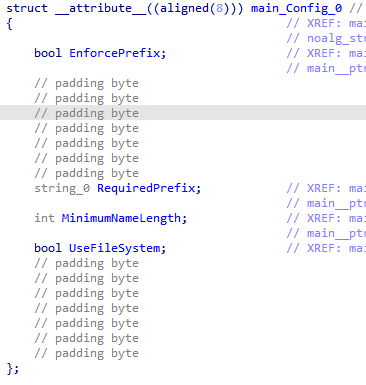Click the closing "};" of the struct

coord(13,369)
